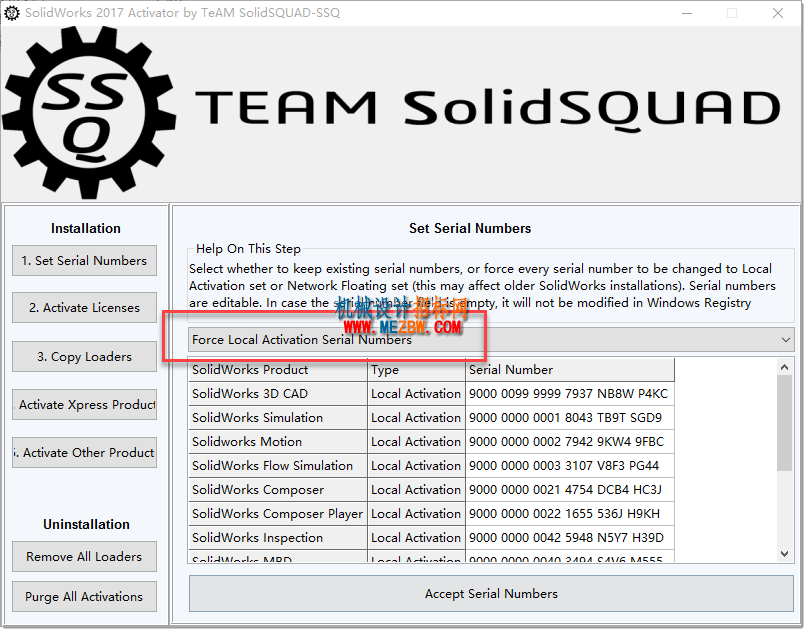The height and width of the screenshot is (632, 807).
Task: Click Local Activation type for SolidWorks 3D CAD
Action: (x=416, y=394)
